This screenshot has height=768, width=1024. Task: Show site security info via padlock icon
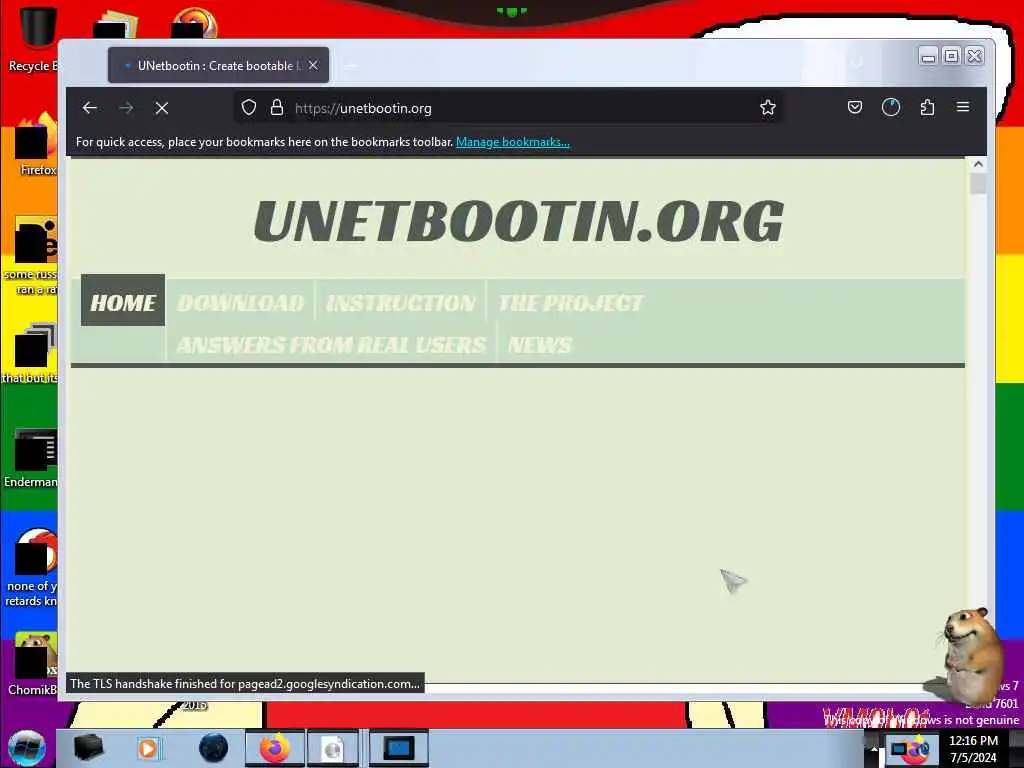tap(277, 108)
